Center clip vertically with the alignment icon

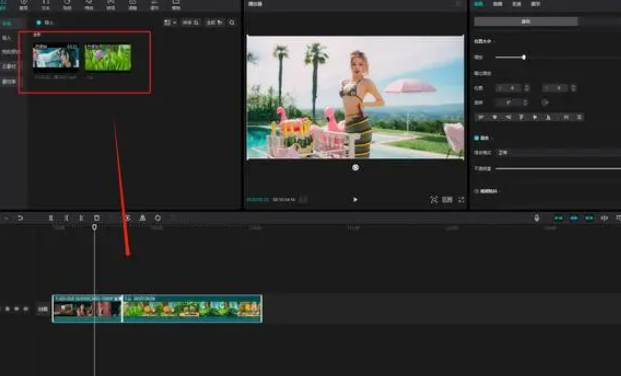pos(535,117)
